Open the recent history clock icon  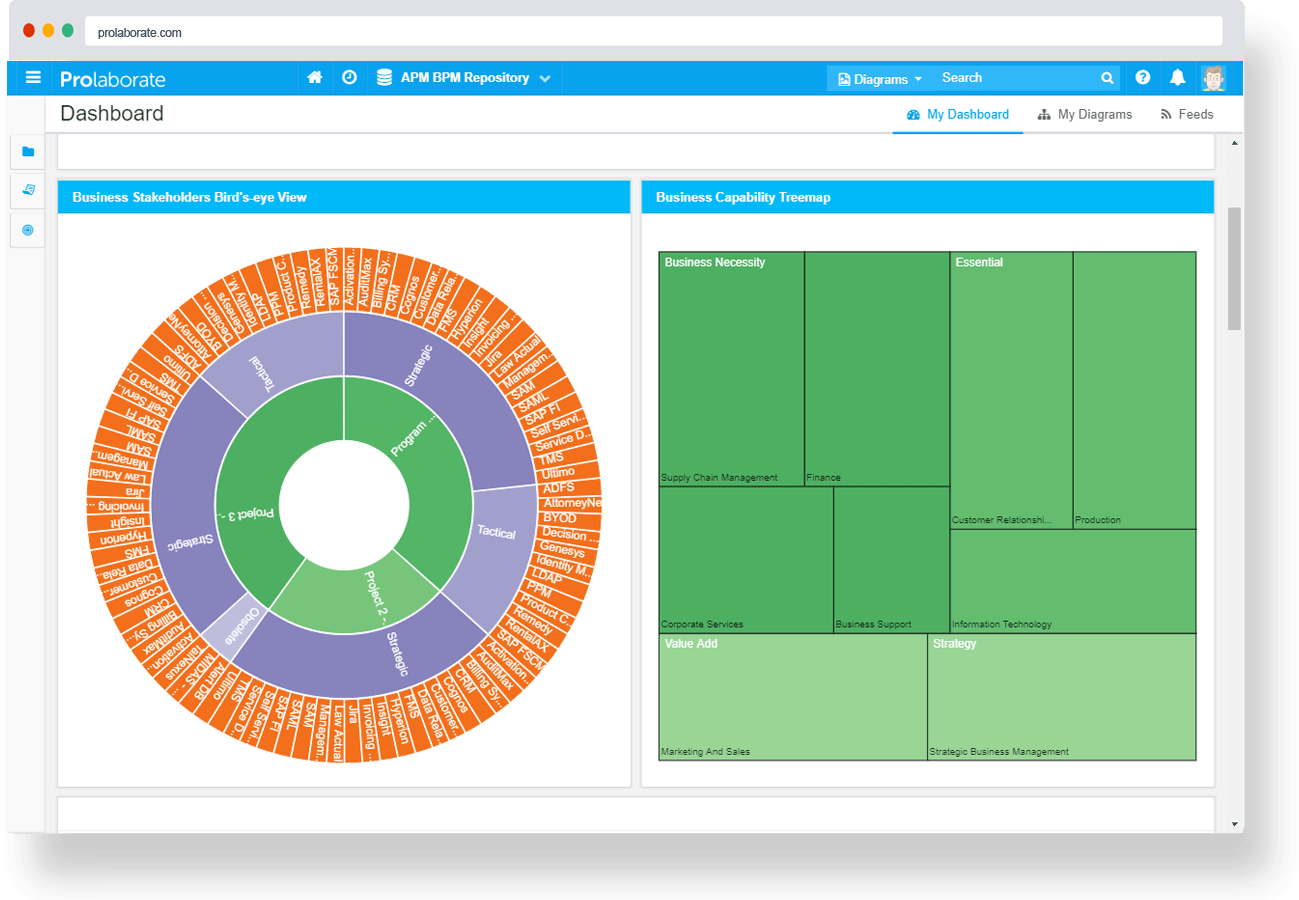(x=349, y=77)
